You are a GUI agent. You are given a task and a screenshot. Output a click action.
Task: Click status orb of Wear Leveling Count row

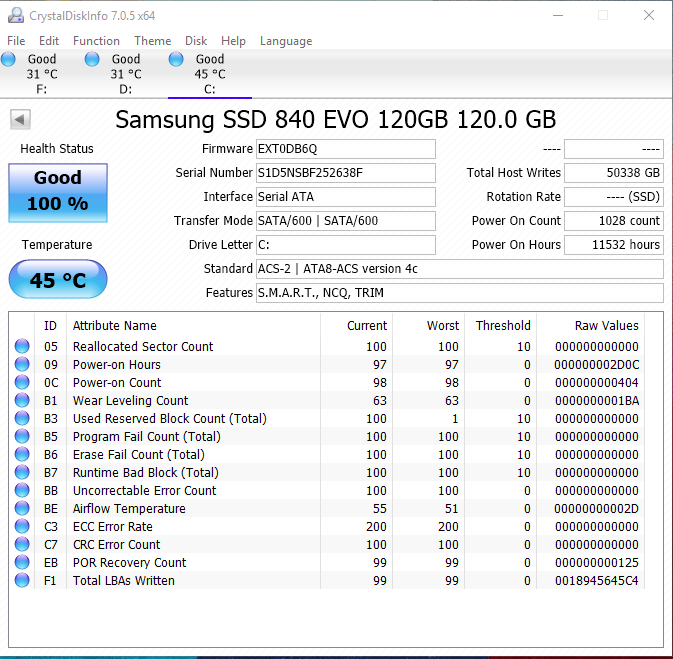(x=22, y=400)
